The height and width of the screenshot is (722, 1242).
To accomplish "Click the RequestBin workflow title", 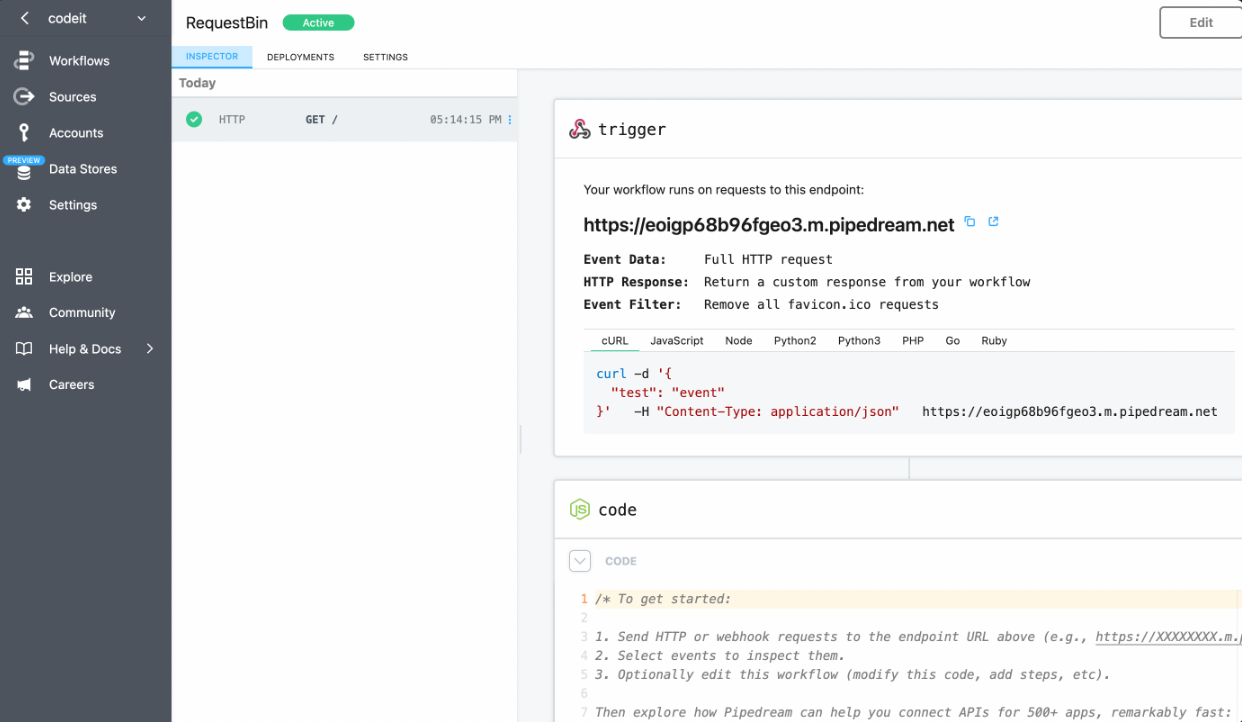I will 227,23.
